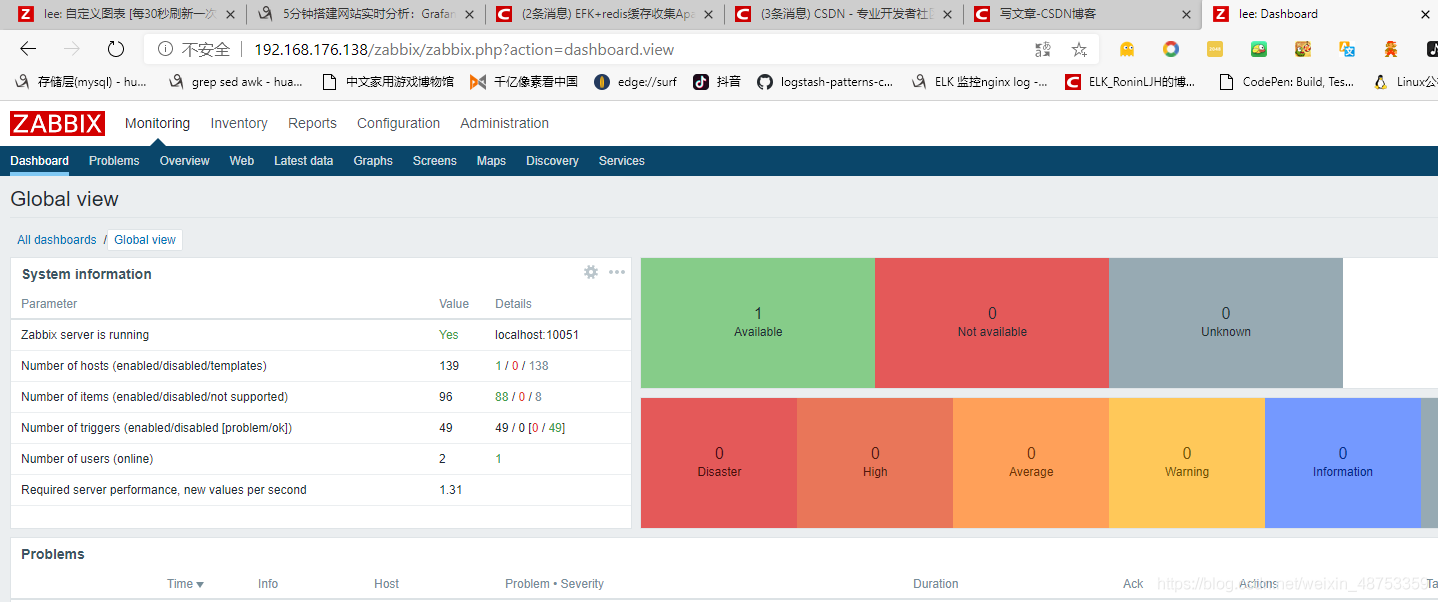Click the green Available hosts tile
Screen dimensions: 1438x602
coord(758,323)
